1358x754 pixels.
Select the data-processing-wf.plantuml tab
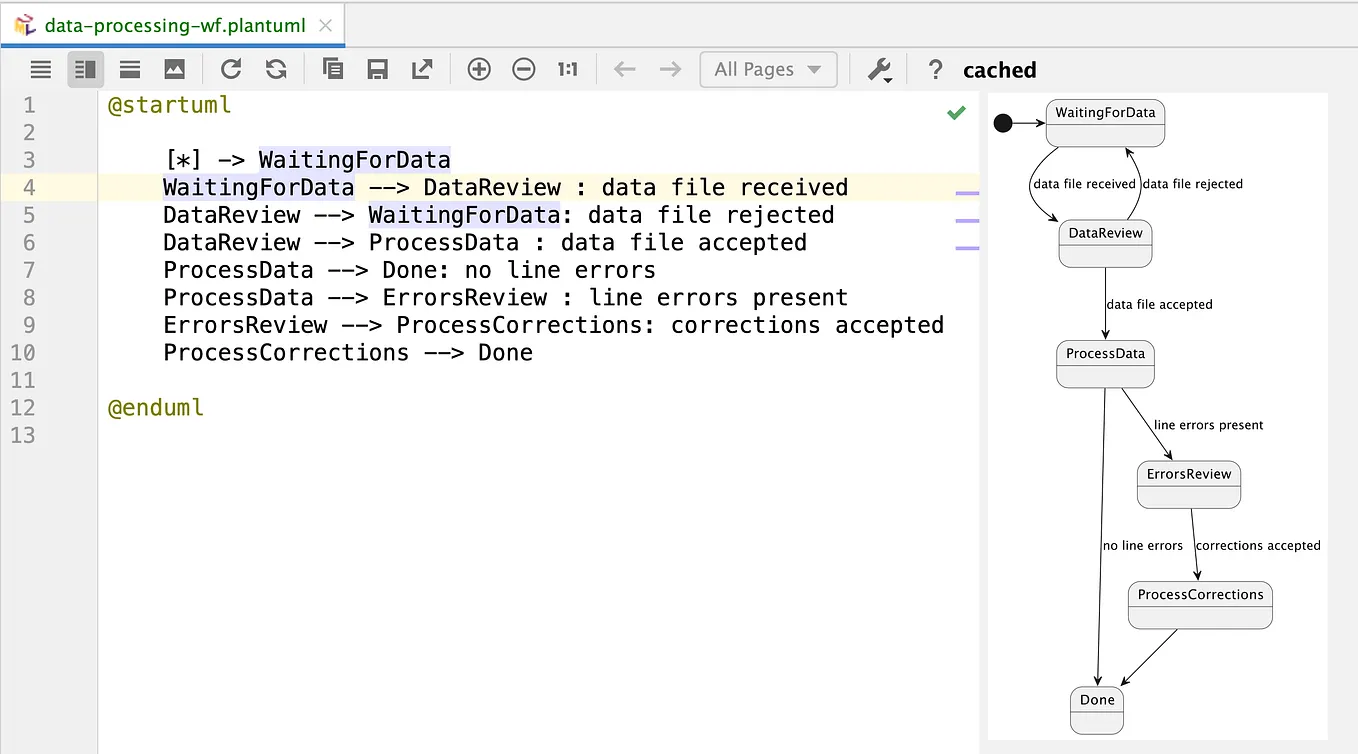click(x=170, y=26)
